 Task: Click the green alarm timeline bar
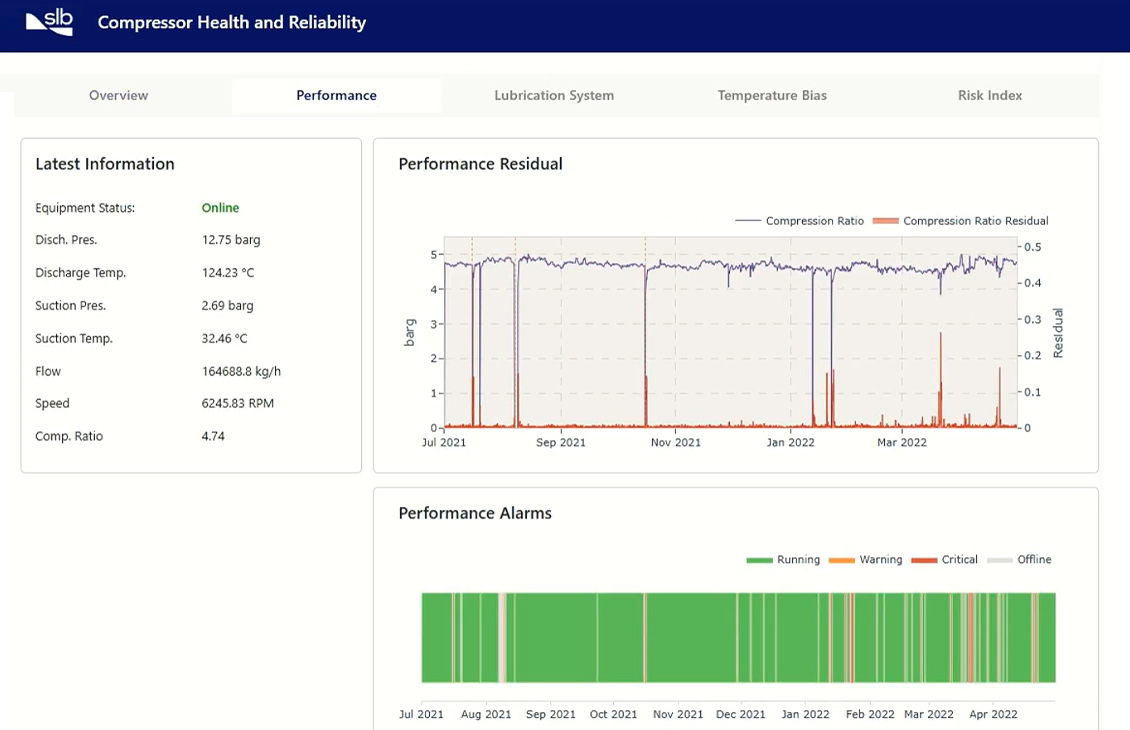point(738,637)
